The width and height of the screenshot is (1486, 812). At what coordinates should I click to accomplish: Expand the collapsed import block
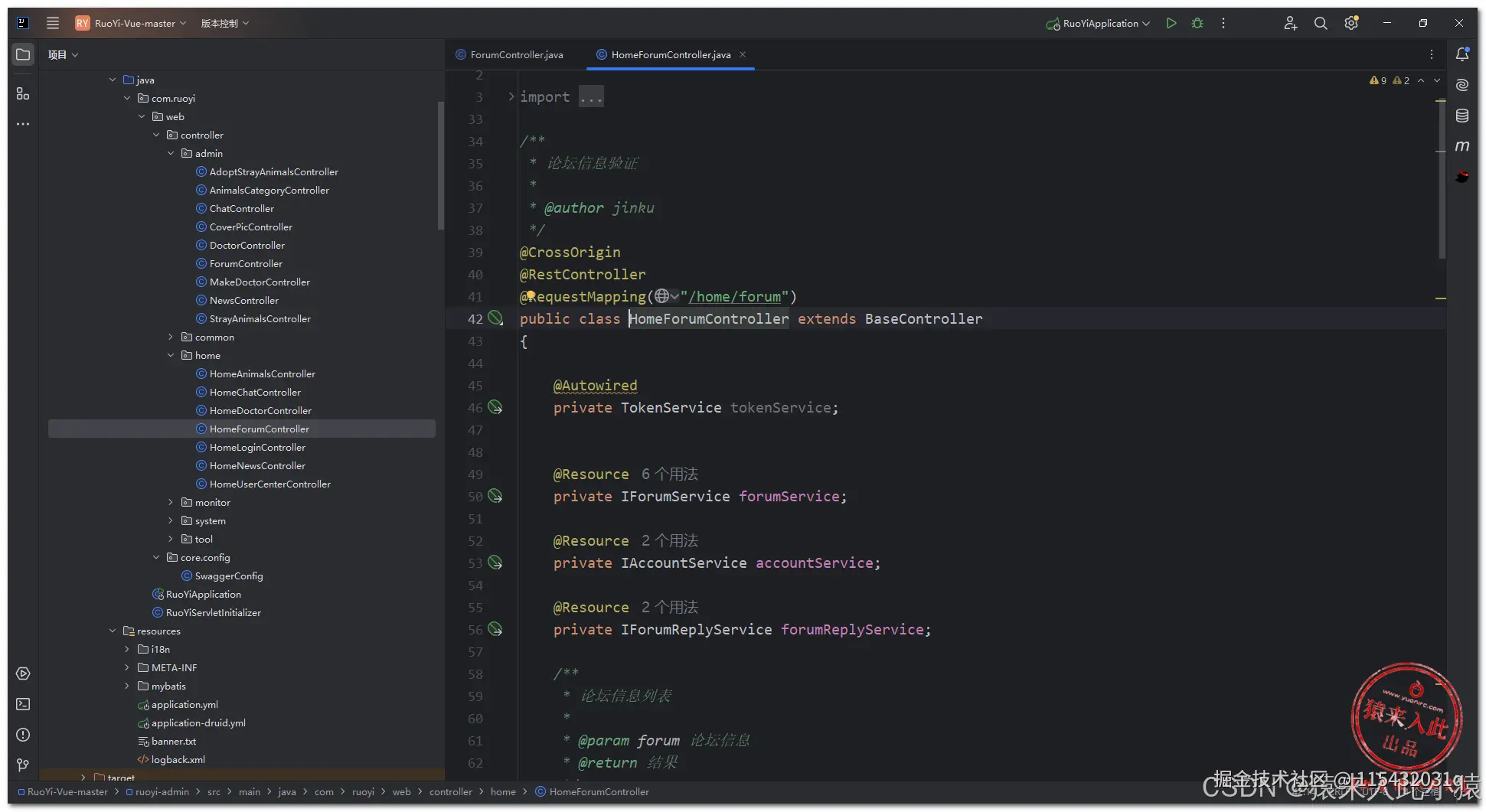(511, 96)
